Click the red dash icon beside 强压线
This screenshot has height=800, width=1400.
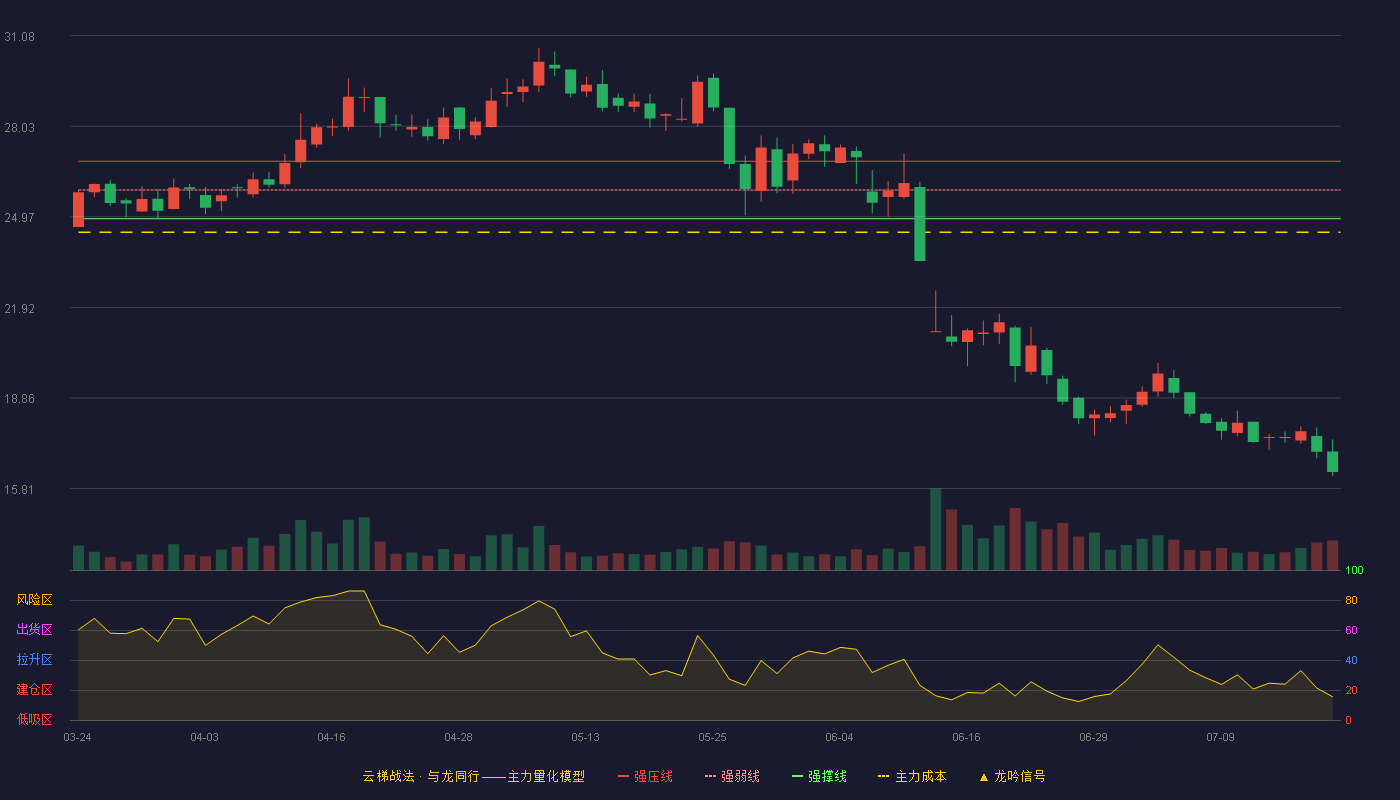point(623,777)
